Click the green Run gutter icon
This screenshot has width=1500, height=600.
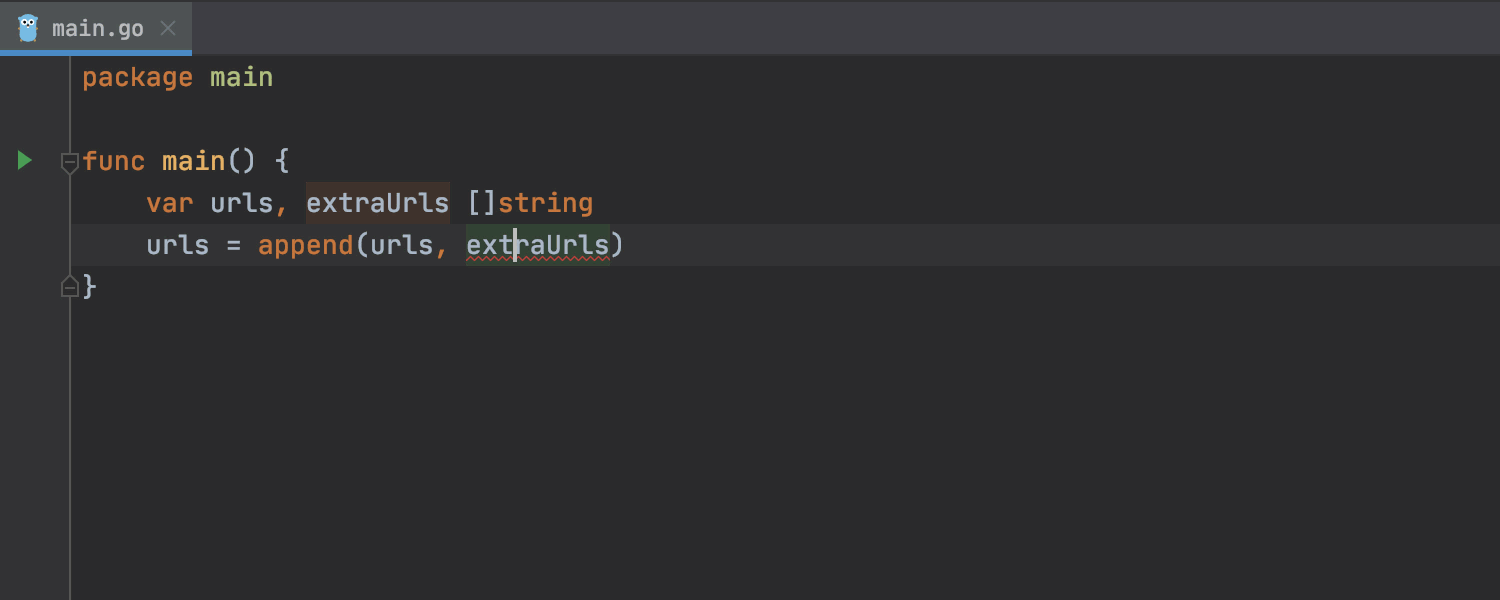click(x=25, y=160)
